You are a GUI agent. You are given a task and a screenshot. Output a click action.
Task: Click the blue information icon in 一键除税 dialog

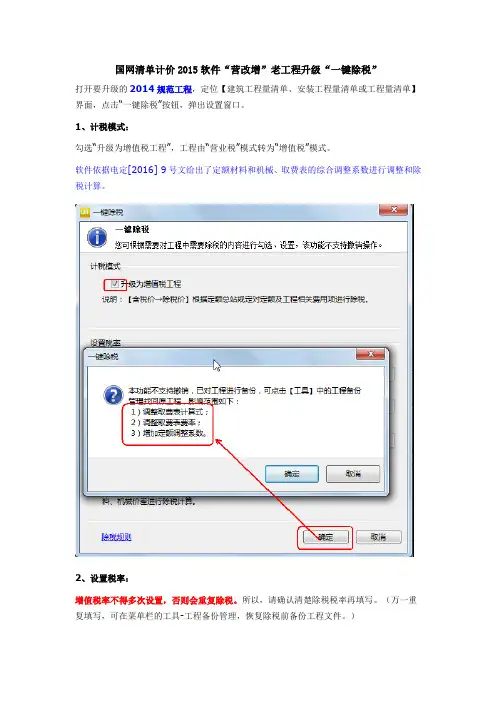pyautogui.click(x=97, y=237)
